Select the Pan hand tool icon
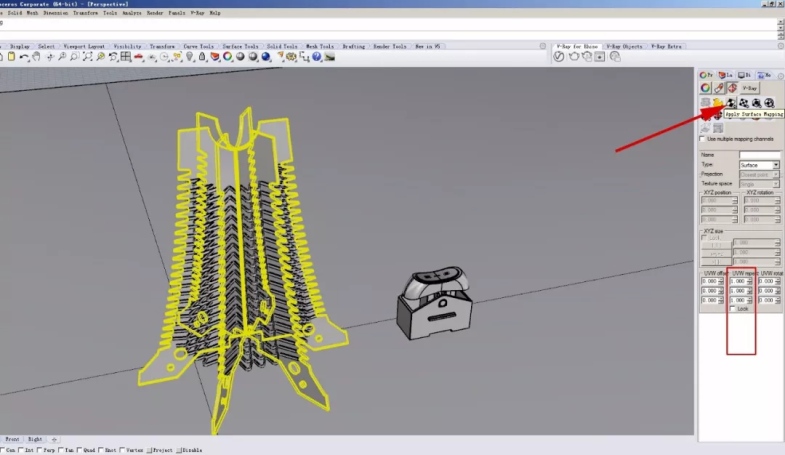The height and width of the screenshot is (455, 785). click(x=37, y=57)
